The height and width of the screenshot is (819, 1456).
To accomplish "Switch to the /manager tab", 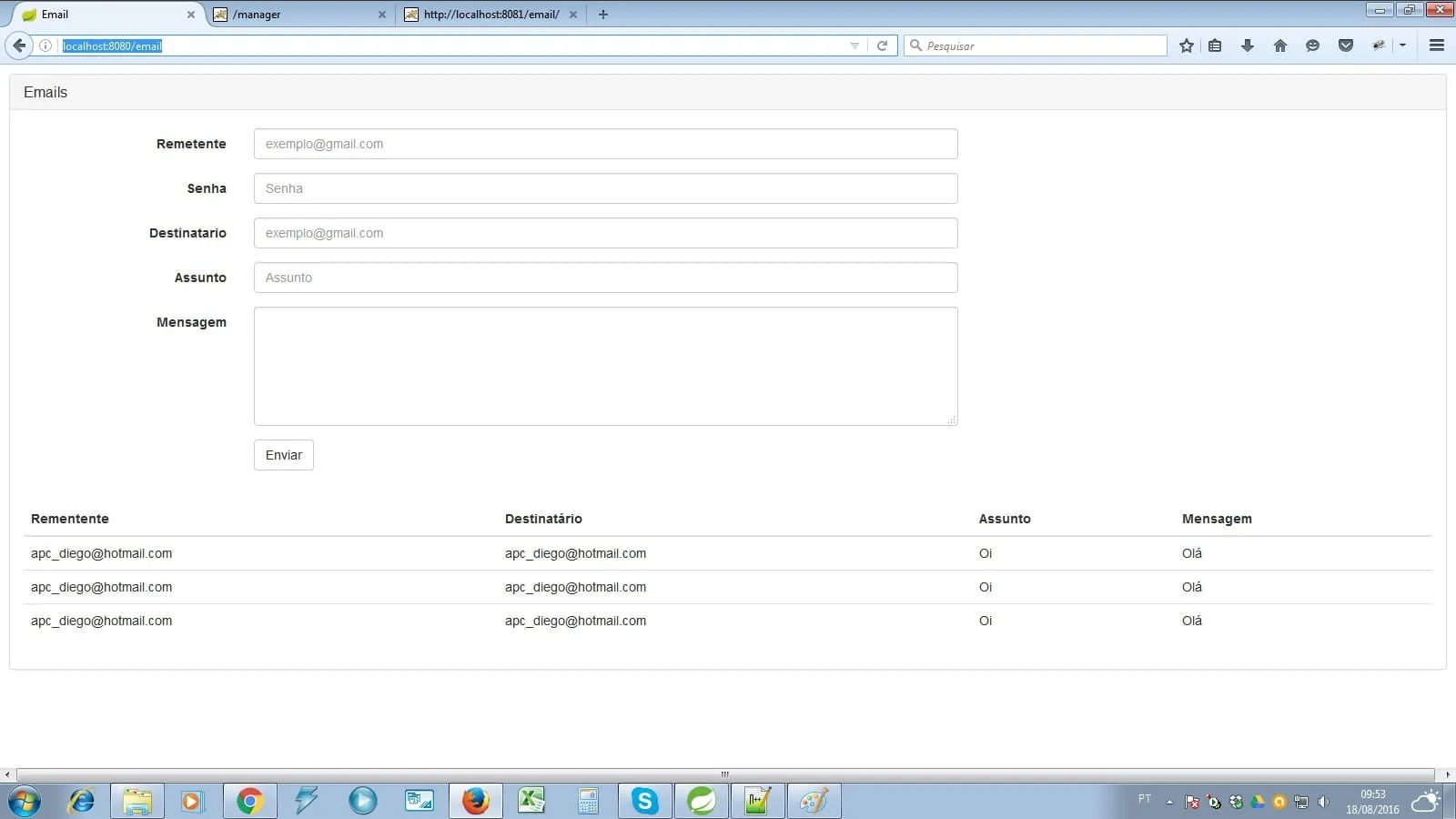I will point(296,15).
